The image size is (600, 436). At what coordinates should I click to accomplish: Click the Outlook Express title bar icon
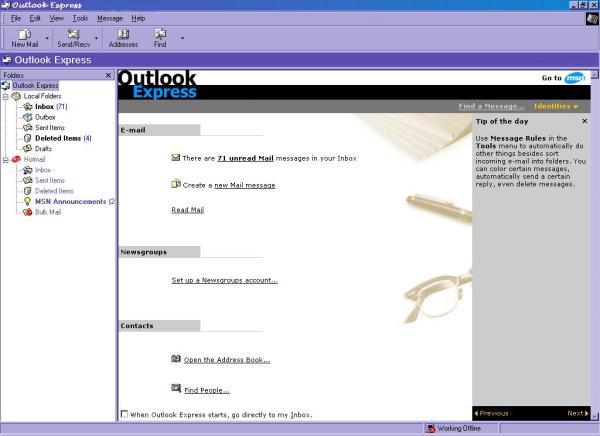[x=5, y=5]
